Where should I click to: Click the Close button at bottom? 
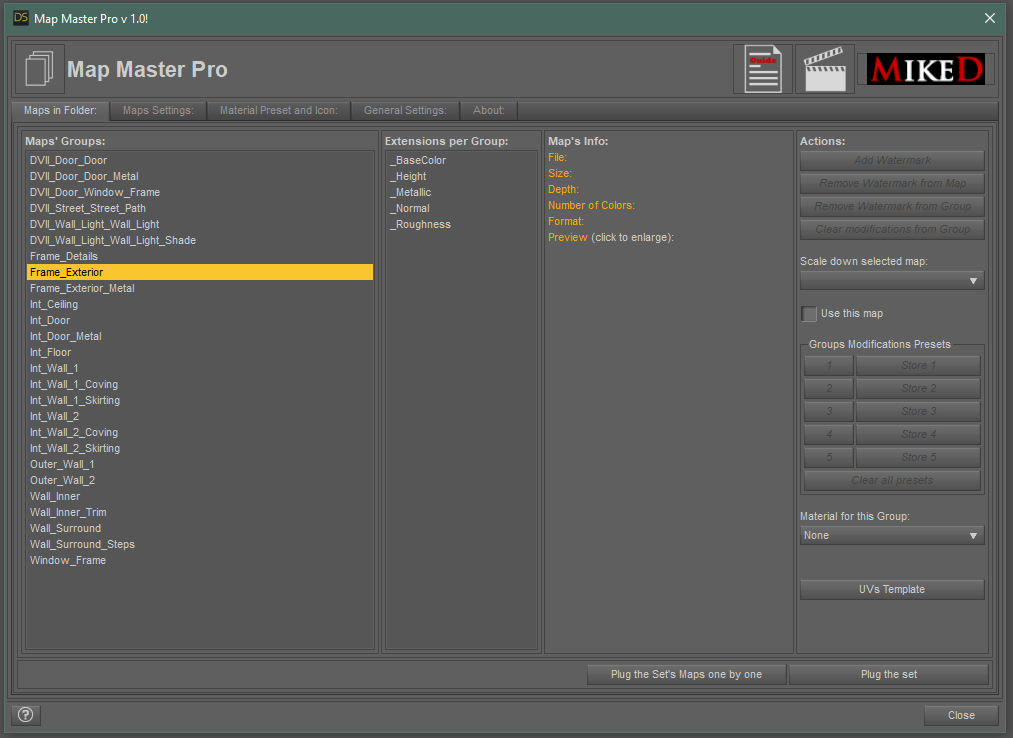(961, 715)
